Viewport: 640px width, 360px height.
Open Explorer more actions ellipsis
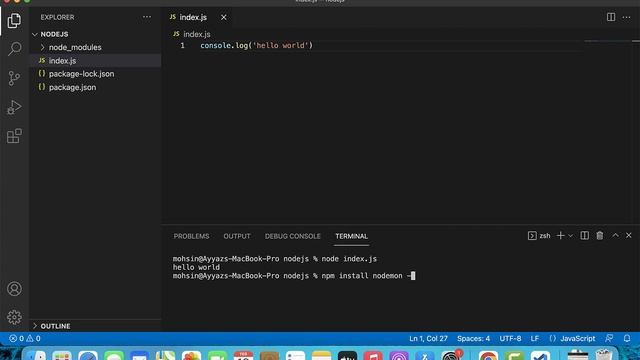coord(147,17)
